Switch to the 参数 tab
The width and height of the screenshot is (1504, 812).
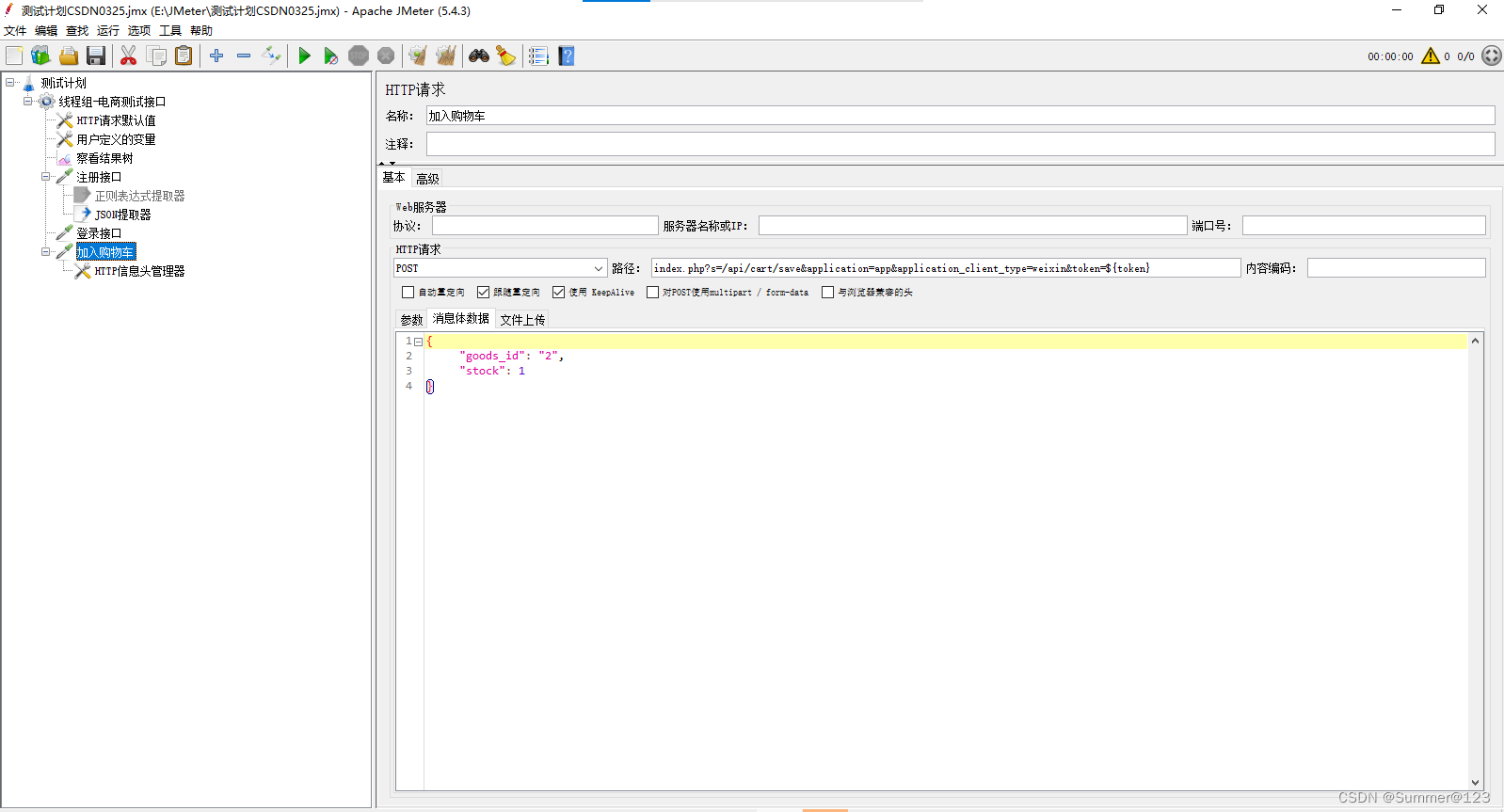(x=411, y=320)
